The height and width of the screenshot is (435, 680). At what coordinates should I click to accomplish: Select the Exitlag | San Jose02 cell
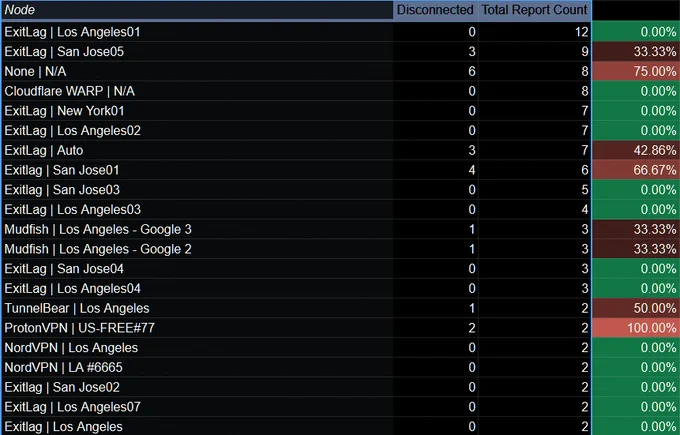197,387
